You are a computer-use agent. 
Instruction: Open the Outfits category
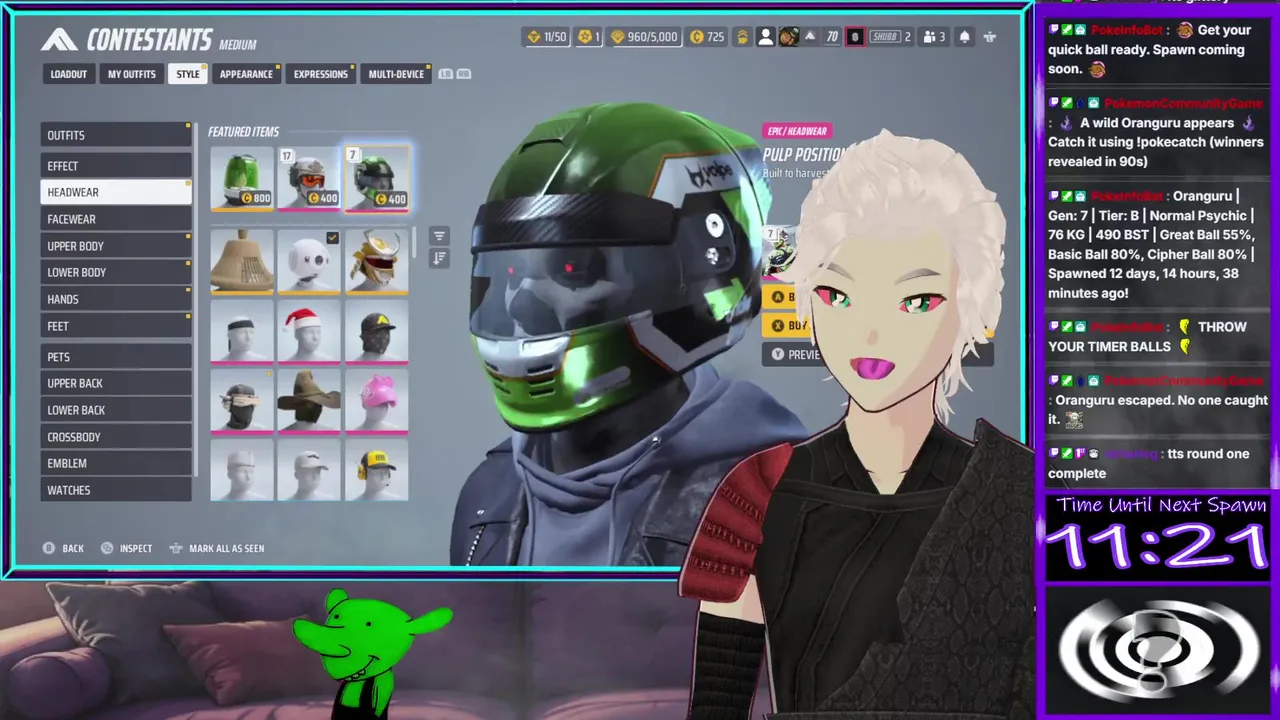116,135
